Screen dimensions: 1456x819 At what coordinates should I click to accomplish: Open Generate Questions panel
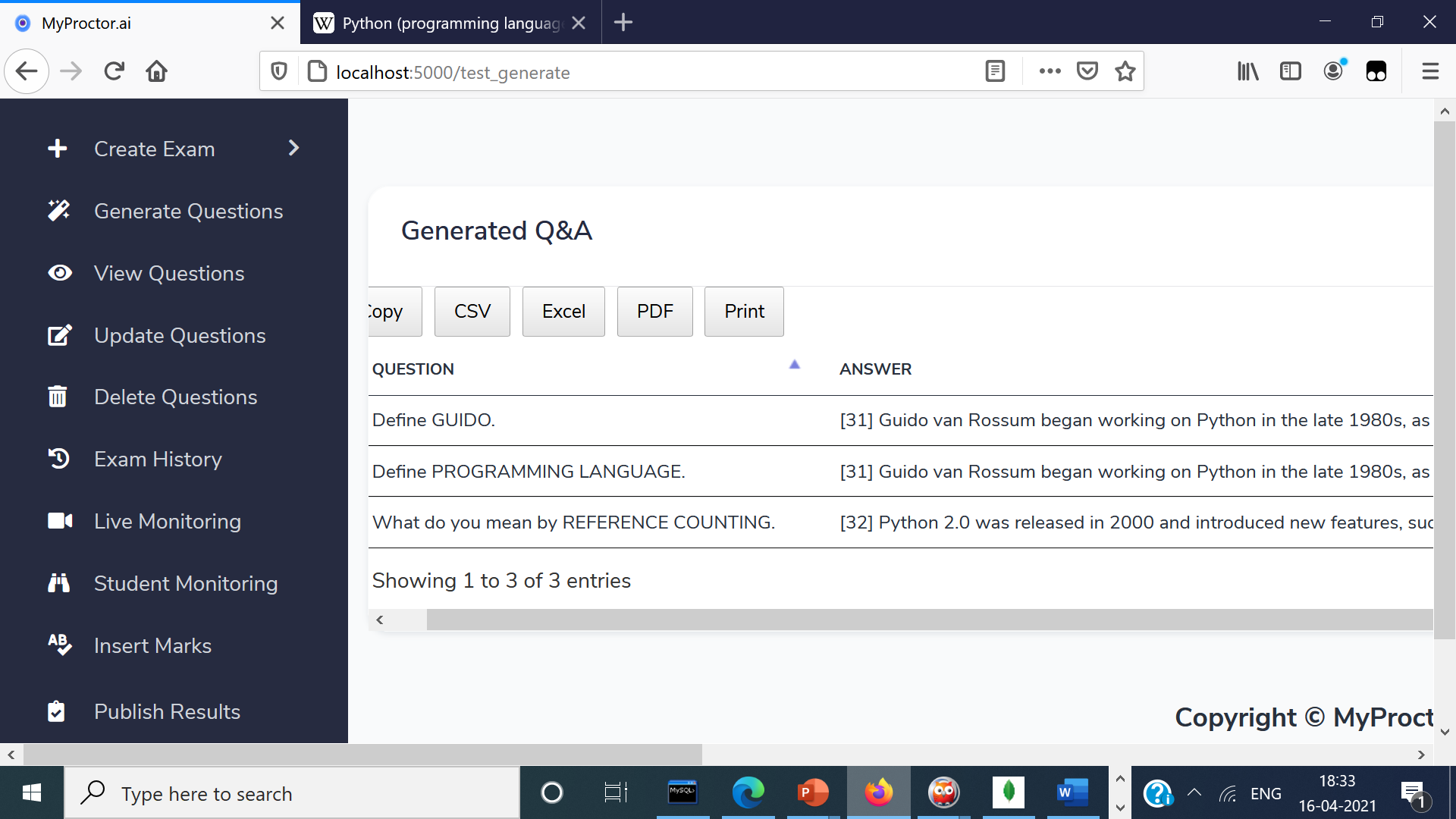188,211
